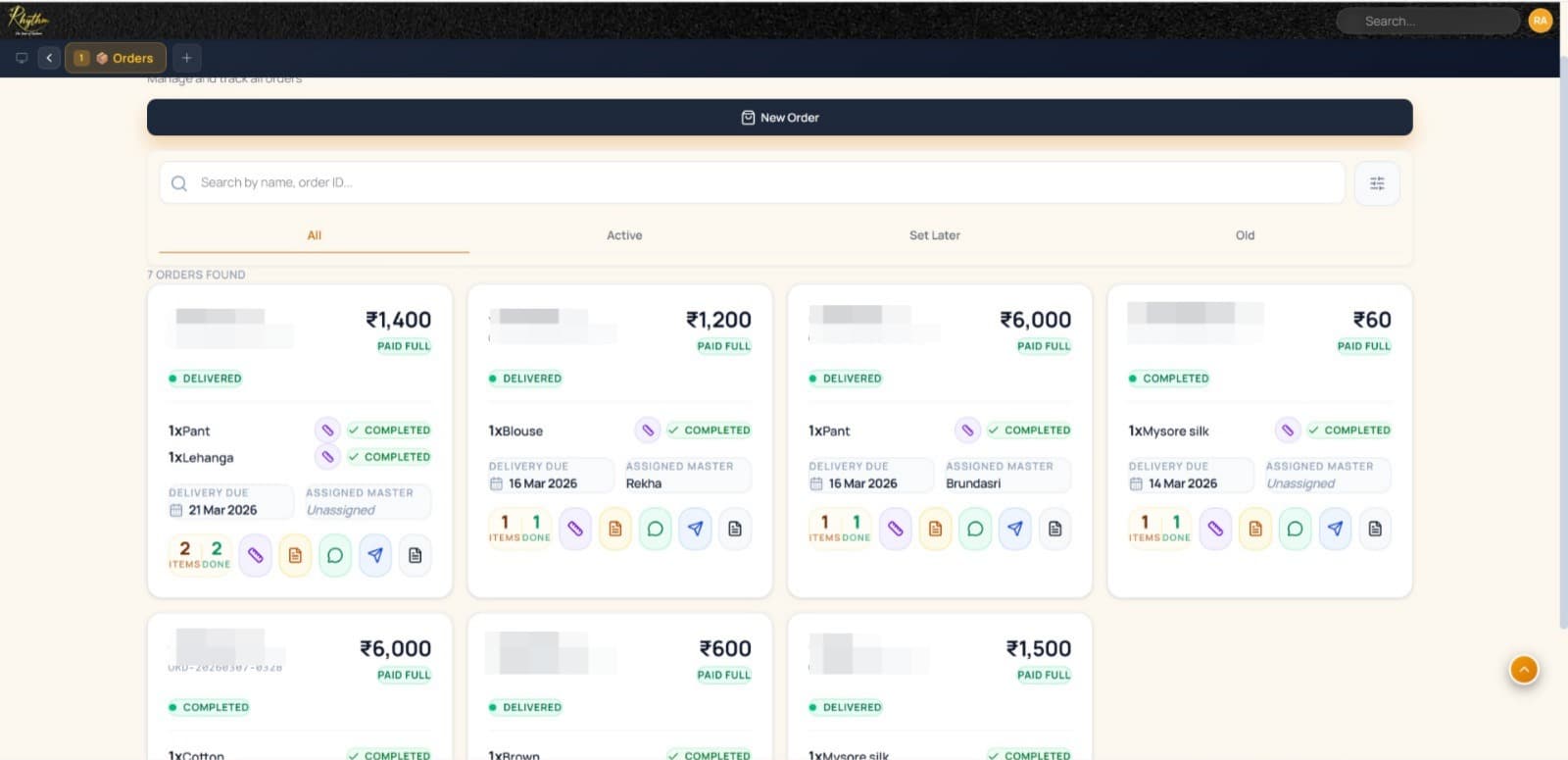The image size is (1568, 760).
Task: Click COMPLETED badge next to 1xBlouse
Action: point(710,430)
